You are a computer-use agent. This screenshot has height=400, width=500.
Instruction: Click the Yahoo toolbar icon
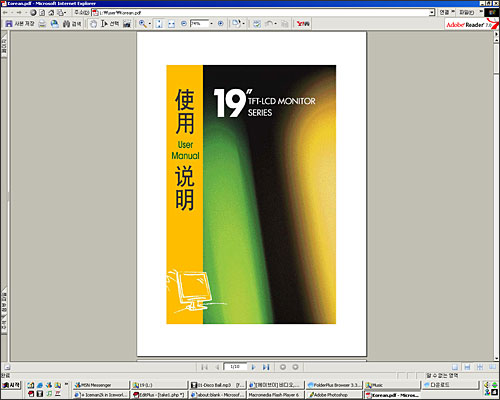(303, 24)
